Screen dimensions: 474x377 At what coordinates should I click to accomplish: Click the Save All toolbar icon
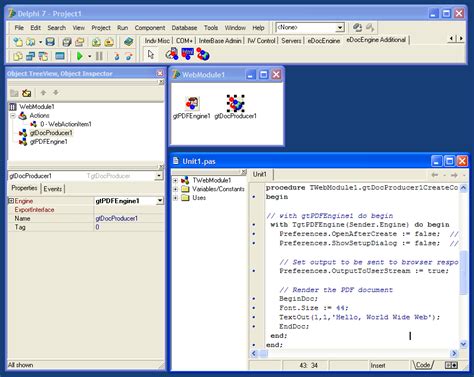[x=67, y=42]
